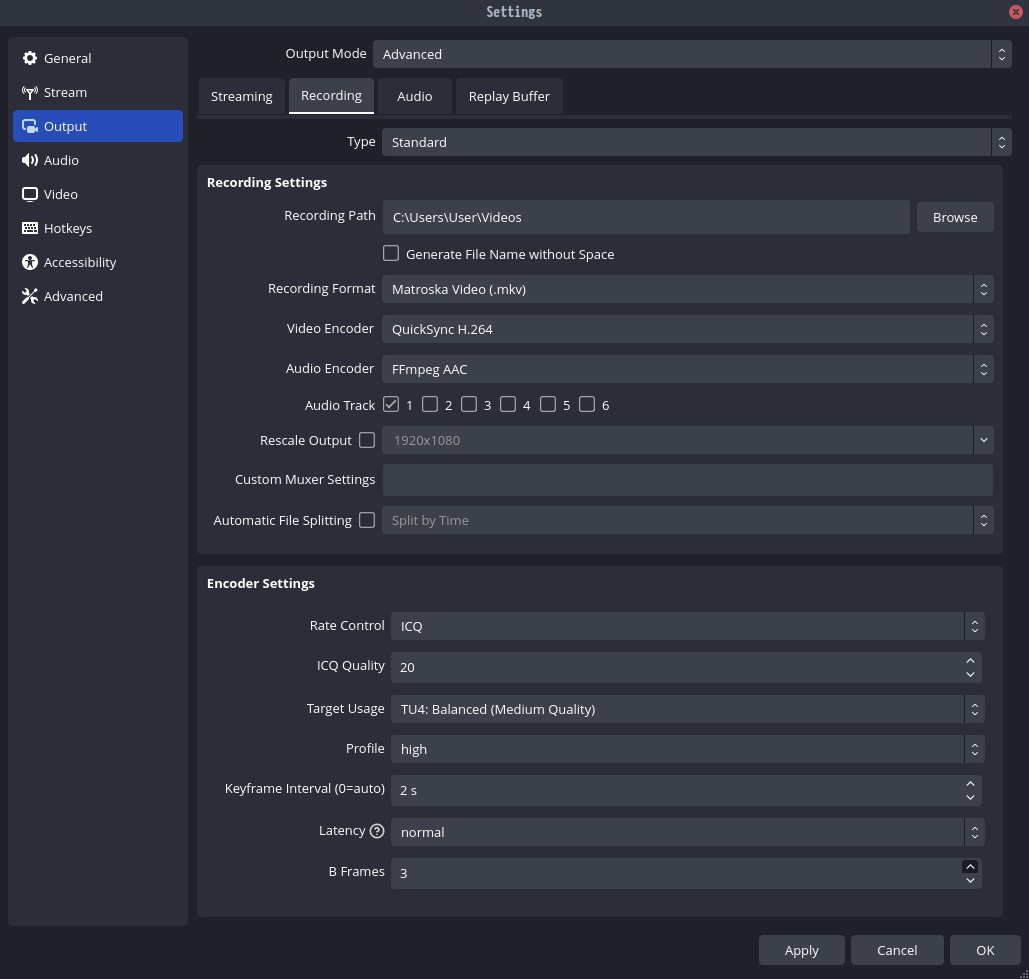Screen dimensions: 1029x979
Task: Open General settings via gear icon
Action: click(30, 59)
